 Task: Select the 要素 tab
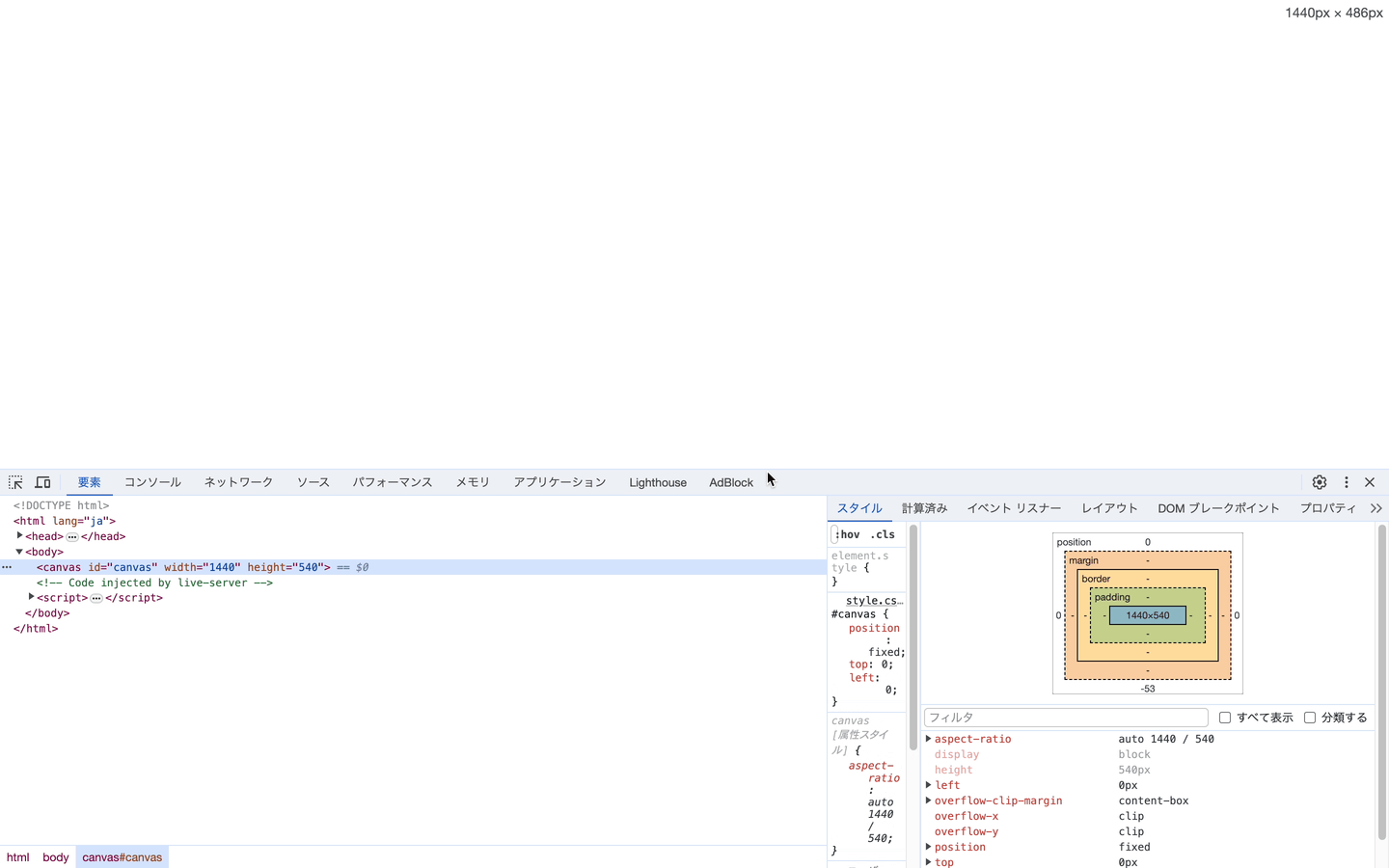(x=90, y=482)
